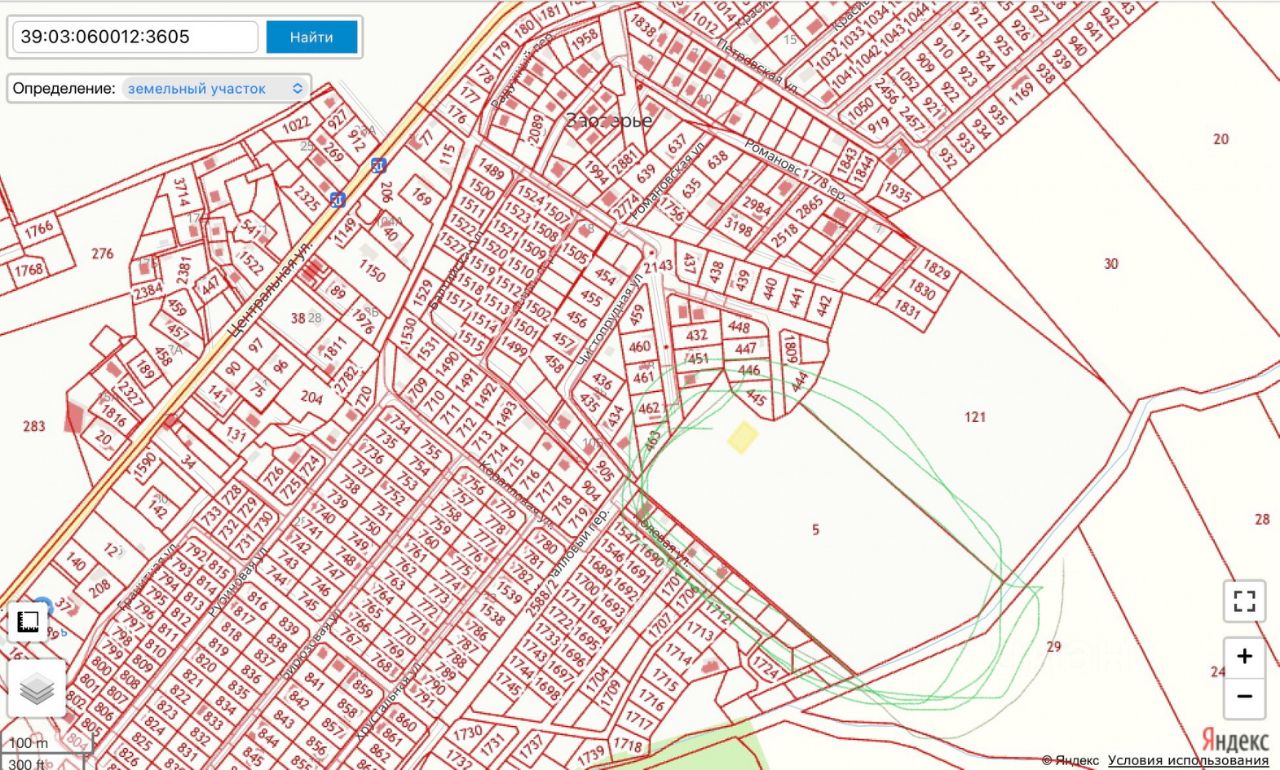Select land parcel 29 on the map
1280x770 pixels.
(1053, 646)
